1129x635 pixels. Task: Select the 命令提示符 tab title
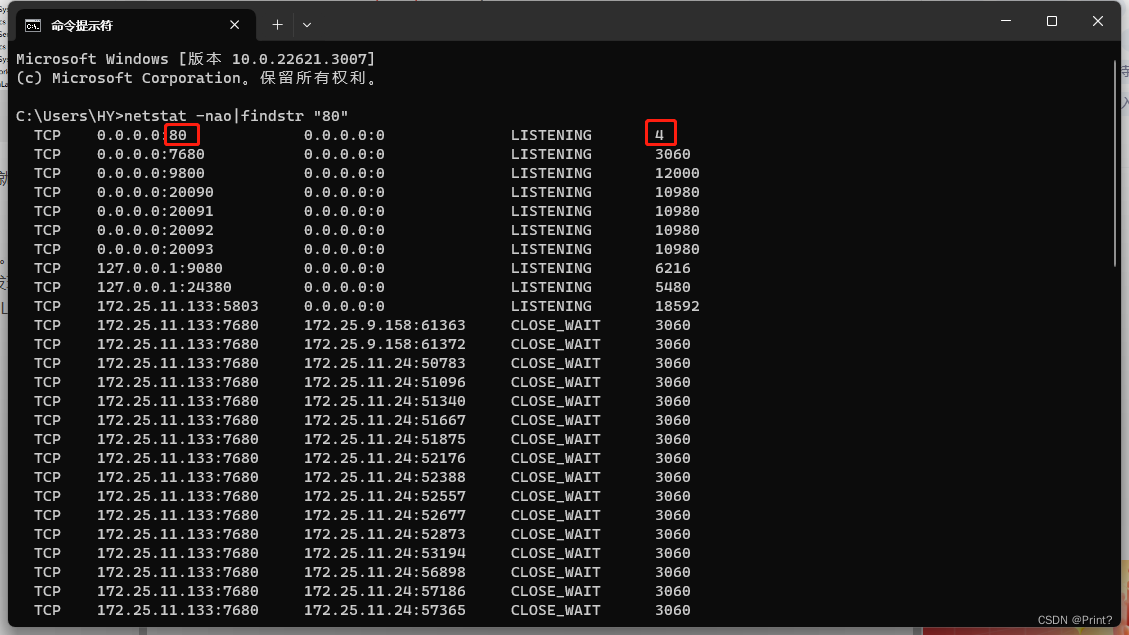pyautogui.click(x=85, y=25)
